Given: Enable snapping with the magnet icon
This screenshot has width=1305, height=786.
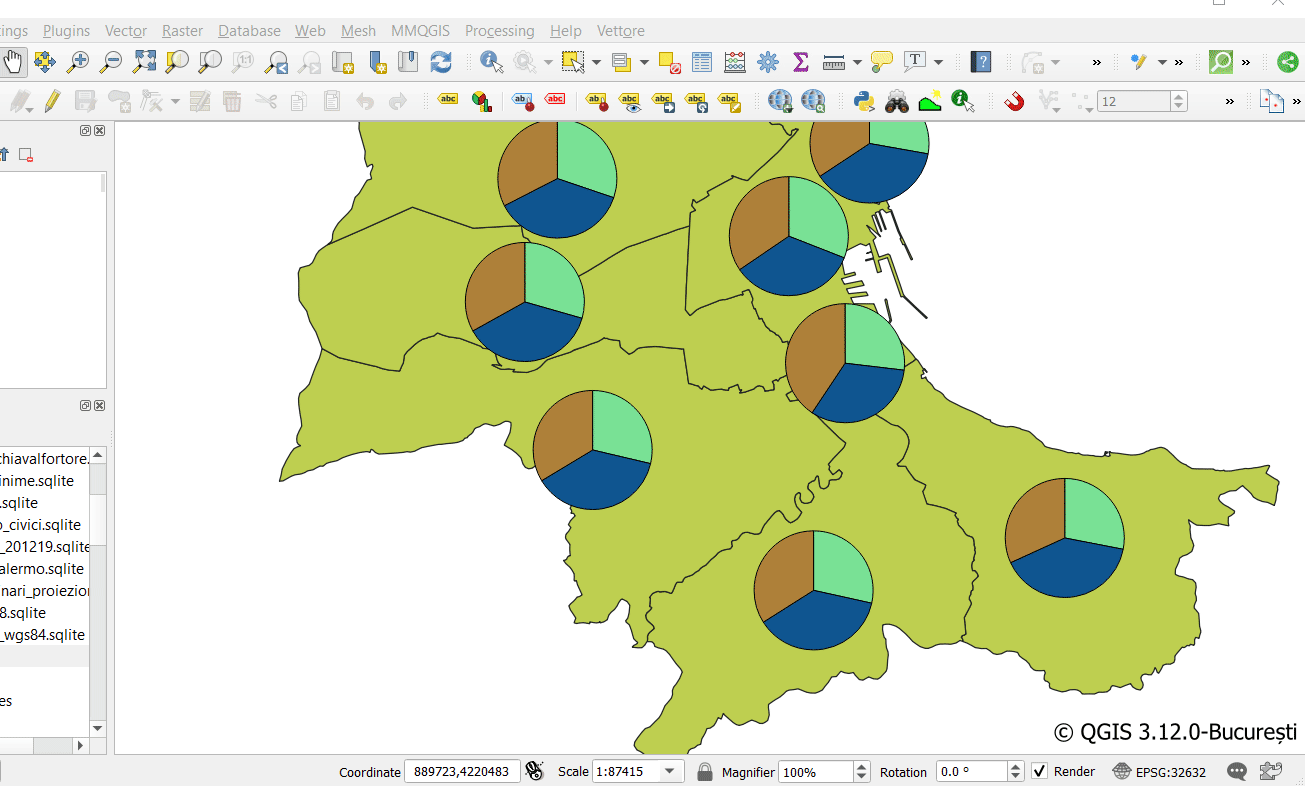Looking at the screenshot, I should (x=1014, y=101).
